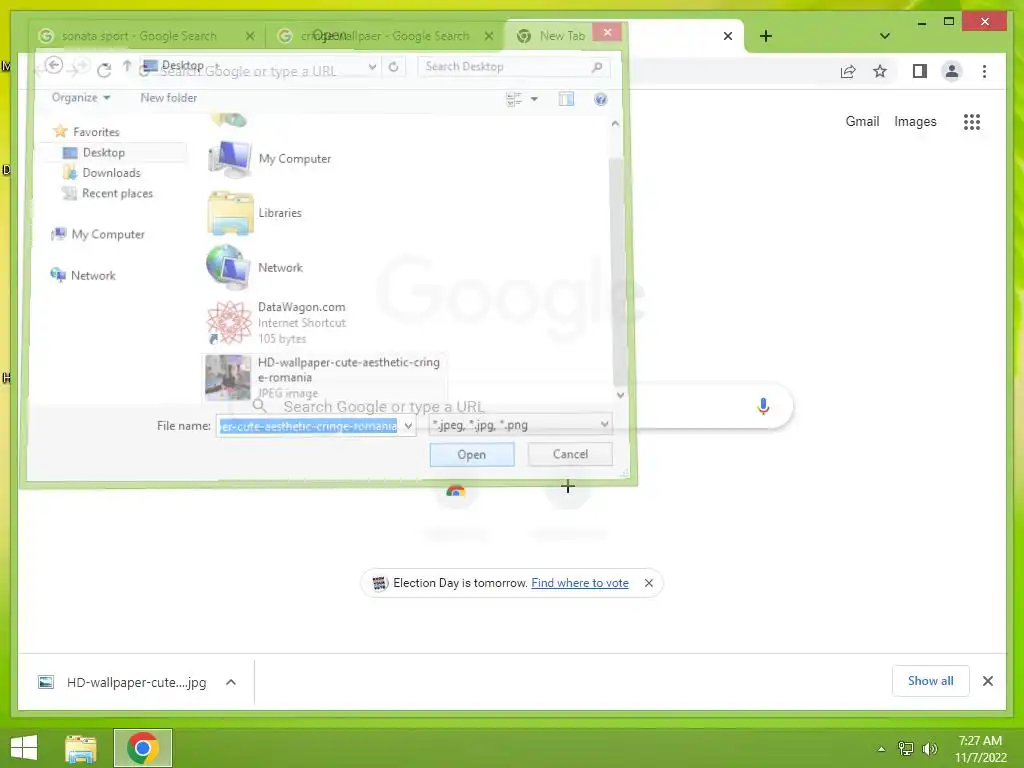Open the Chrome profile avatar

coord(952,71)
